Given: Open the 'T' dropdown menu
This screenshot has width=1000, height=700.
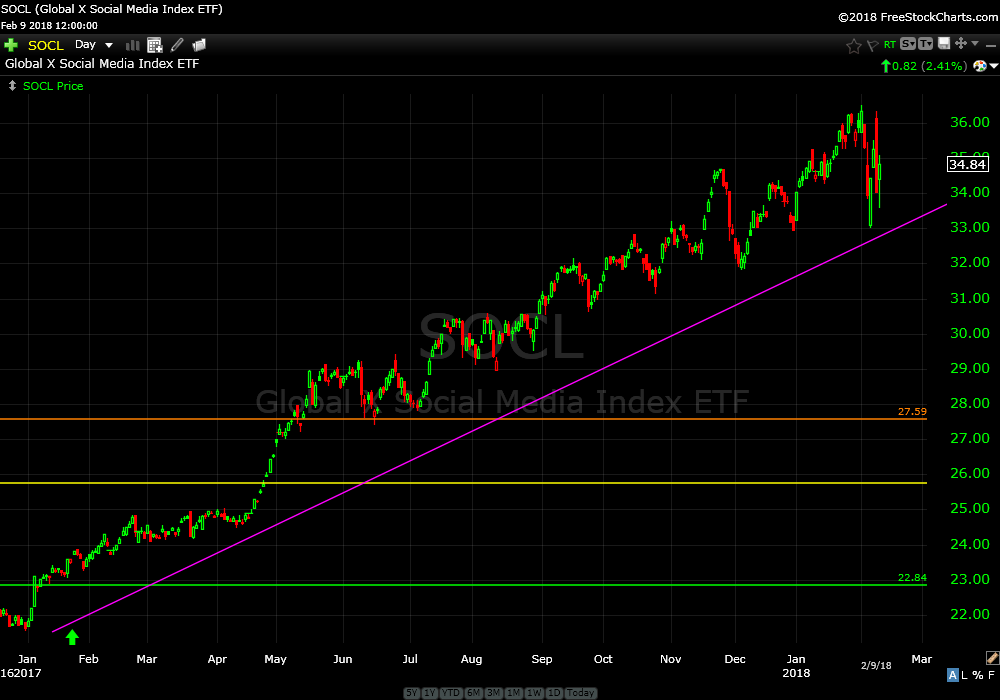Looking at the screenshot, I should (x=926, y=44).
